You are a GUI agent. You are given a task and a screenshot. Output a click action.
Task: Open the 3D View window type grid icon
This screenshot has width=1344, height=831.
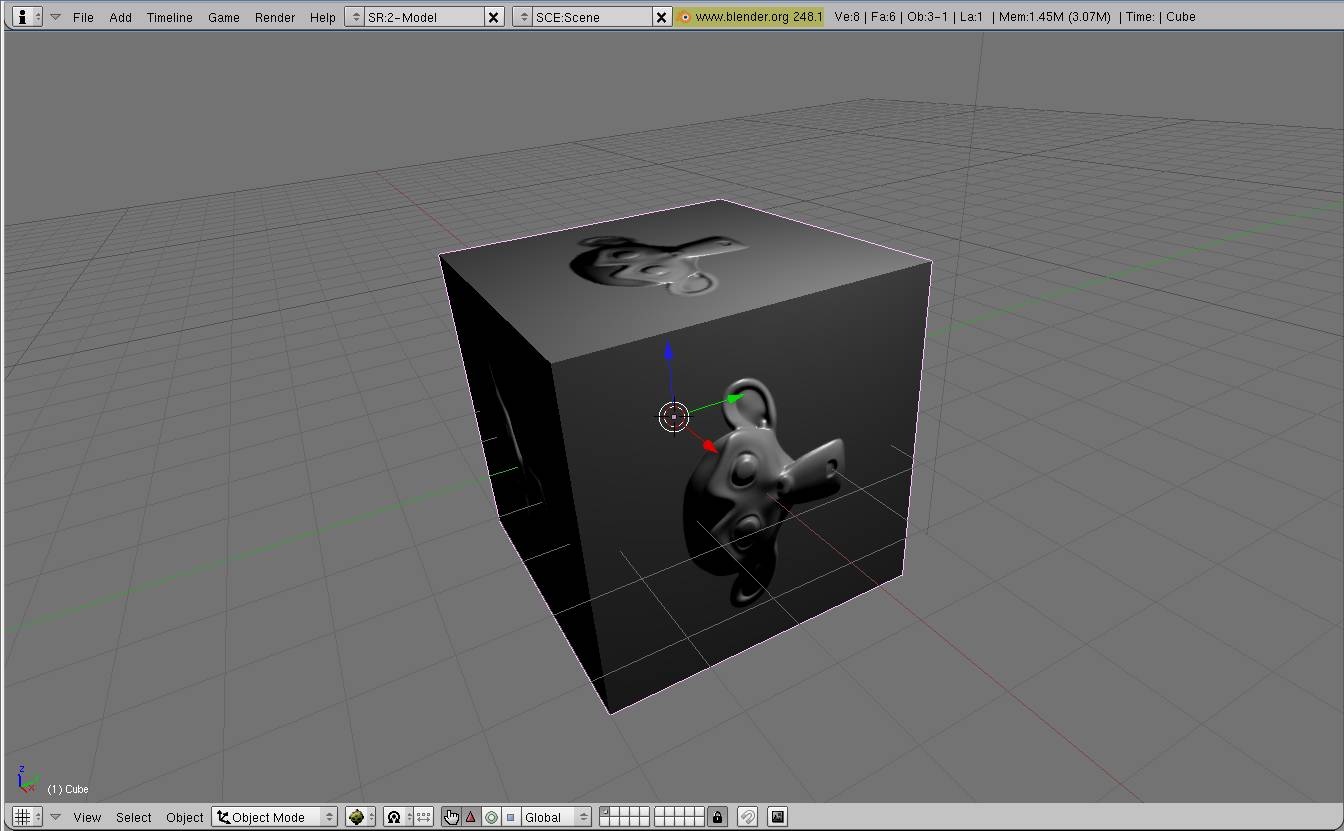pos(27,817)
